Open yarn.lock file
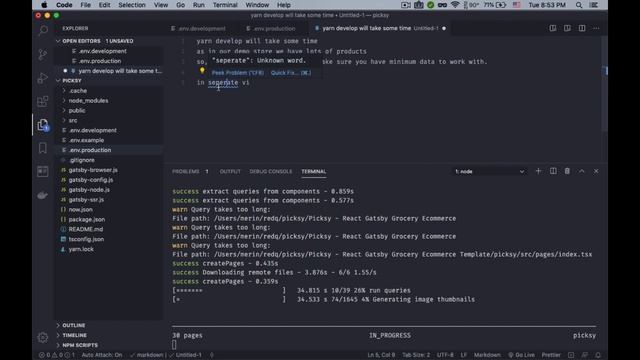This screenshot has height=360, width=640. click(81, 249)
